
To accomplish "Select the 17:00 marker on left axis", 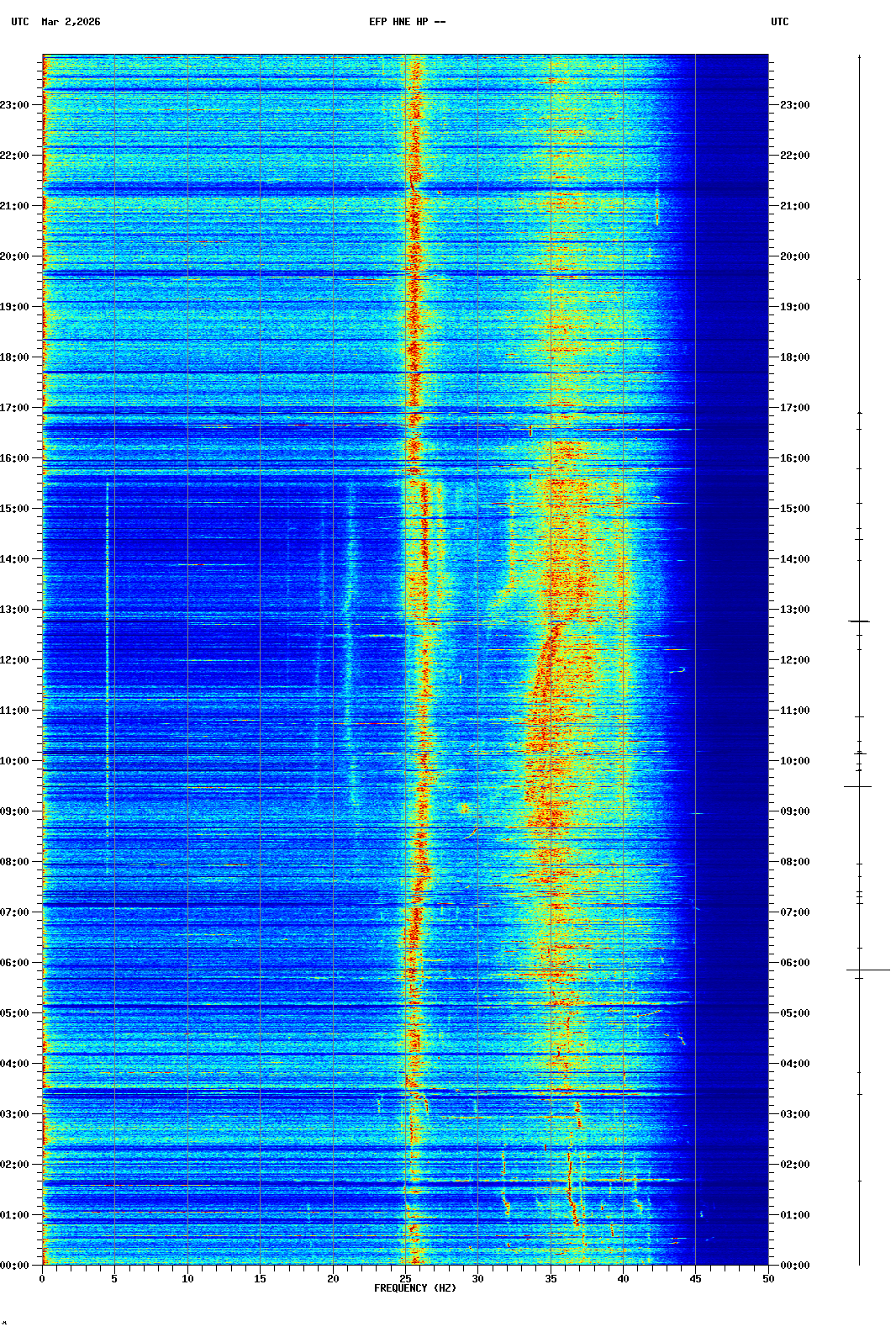I will click(x=14, y=408).
